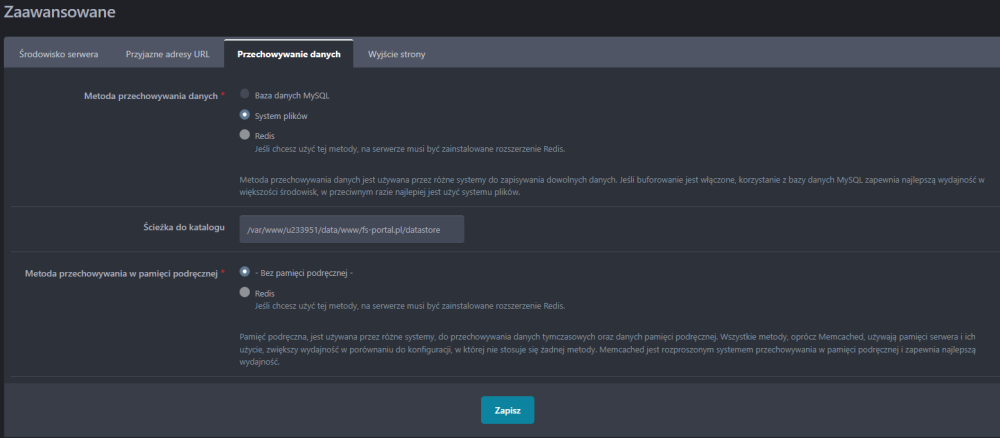Switch to Przyjazne adresy URL tab
Image resolution: width=1000 pixels, height=438 pixels.
(x=167, y=54)
